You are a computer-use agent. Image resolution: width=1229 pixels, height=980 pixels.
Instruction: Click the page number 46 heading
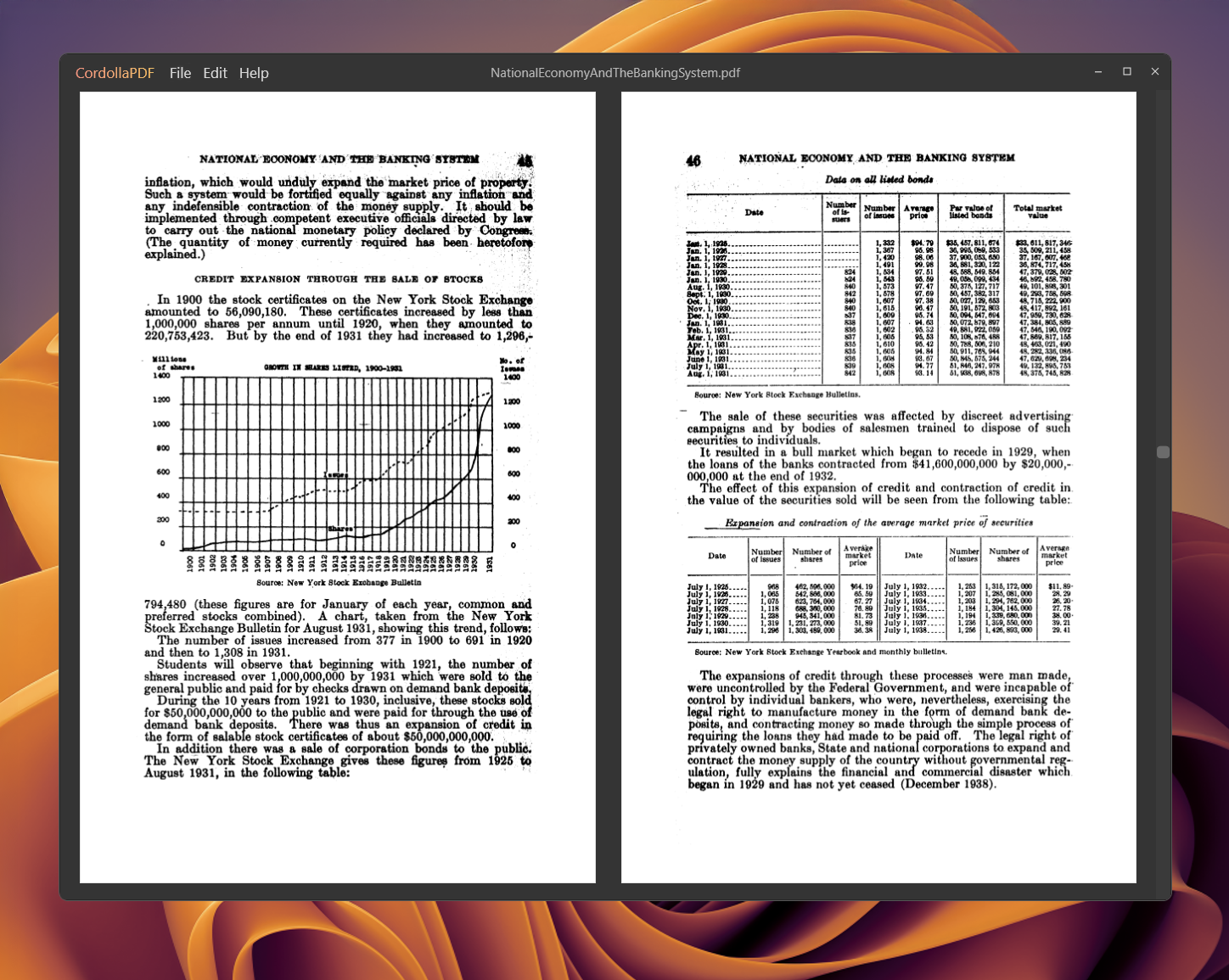pos(693,158)
